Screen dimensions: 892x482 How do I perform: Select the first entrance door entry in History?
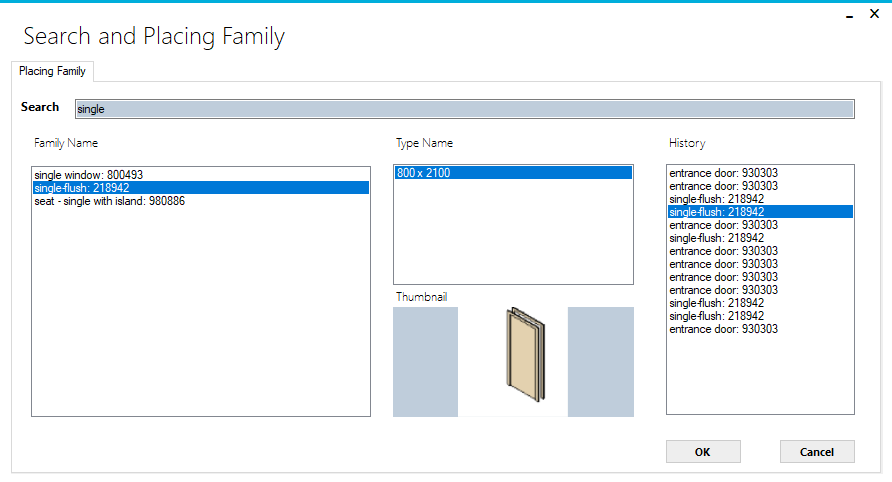(x=724, y=173)
